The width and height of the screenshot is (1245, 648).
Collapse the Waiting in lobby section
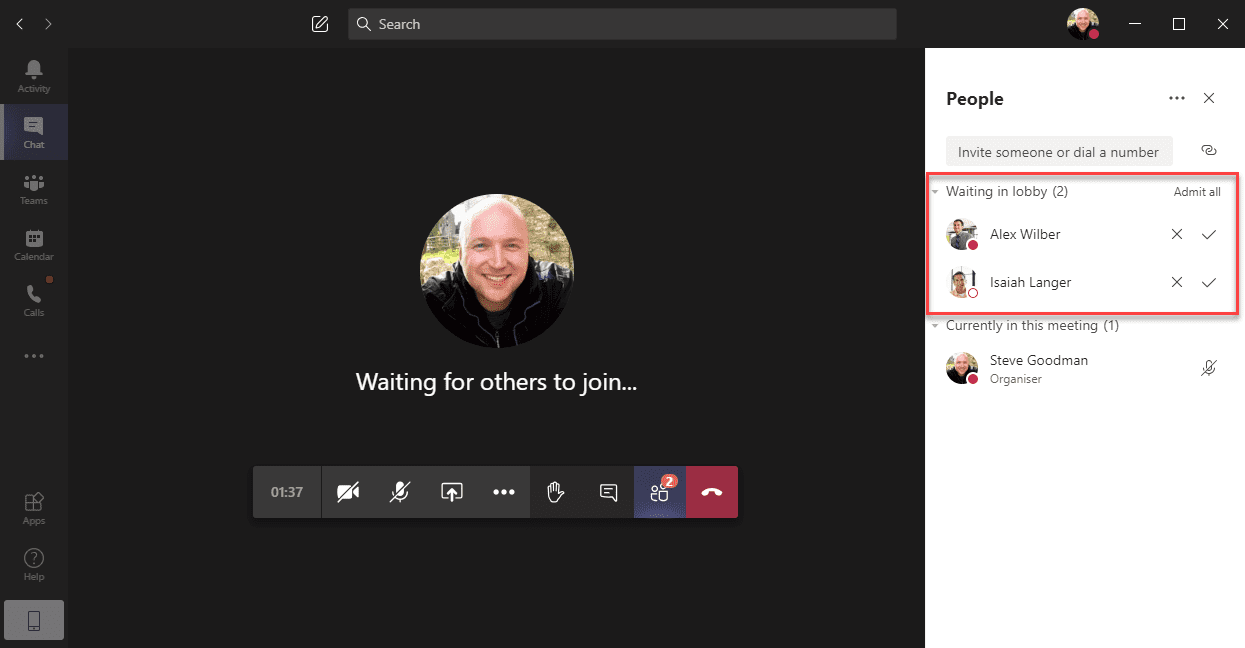(x=935, y=192)
